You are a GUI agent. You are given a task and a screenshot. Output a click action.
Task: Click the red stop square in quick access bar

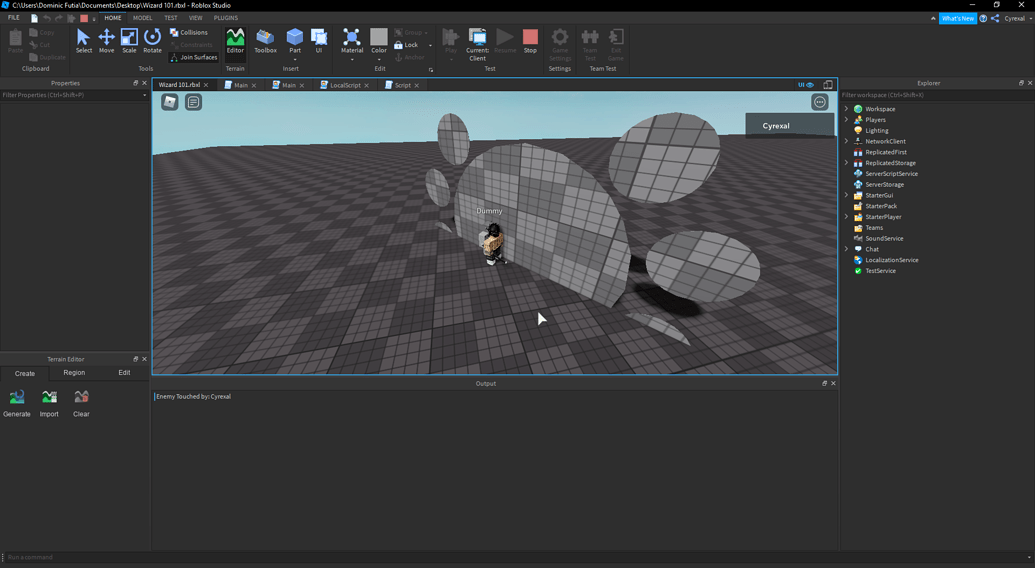pos(84,18)
